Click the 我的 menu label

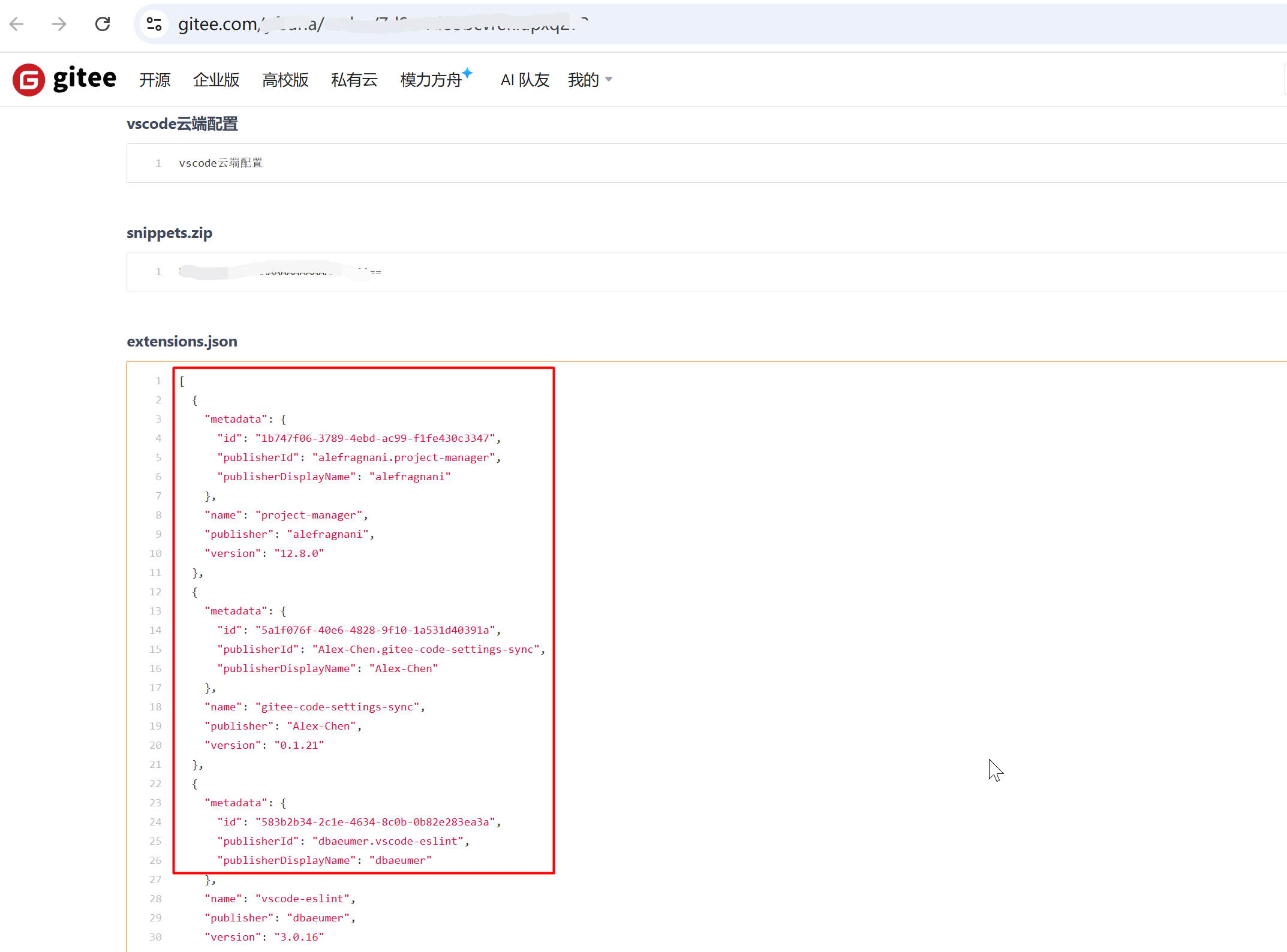pos(583,80)
